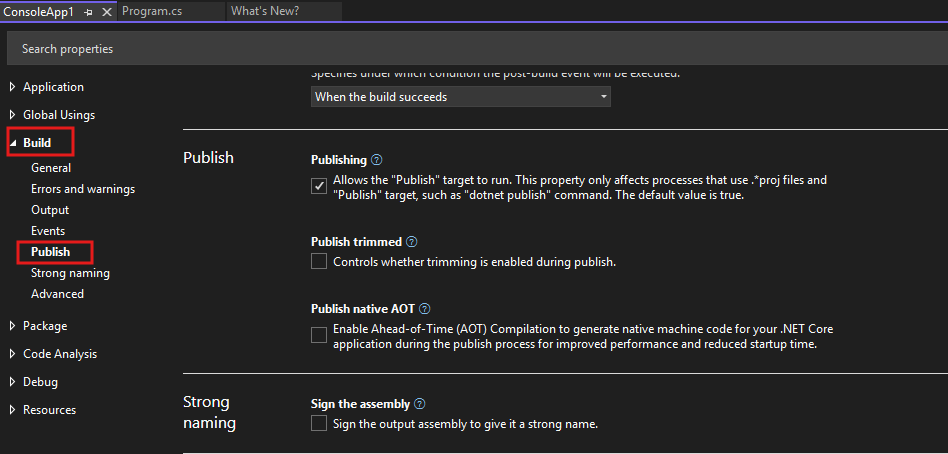The image size is (948, 454).
Task: Open the What's New? tab
Action: (x=264, y=11)
